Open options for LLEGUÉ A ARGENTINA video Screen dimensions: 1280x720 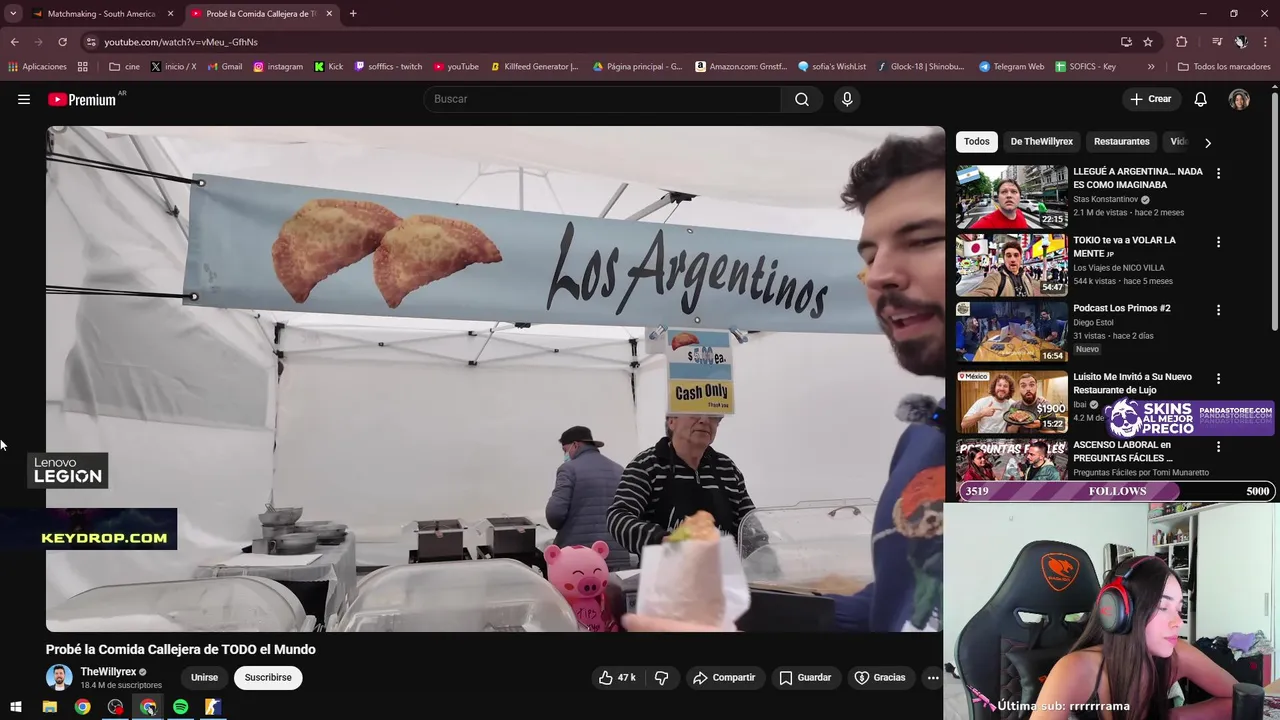[1218, 173]
